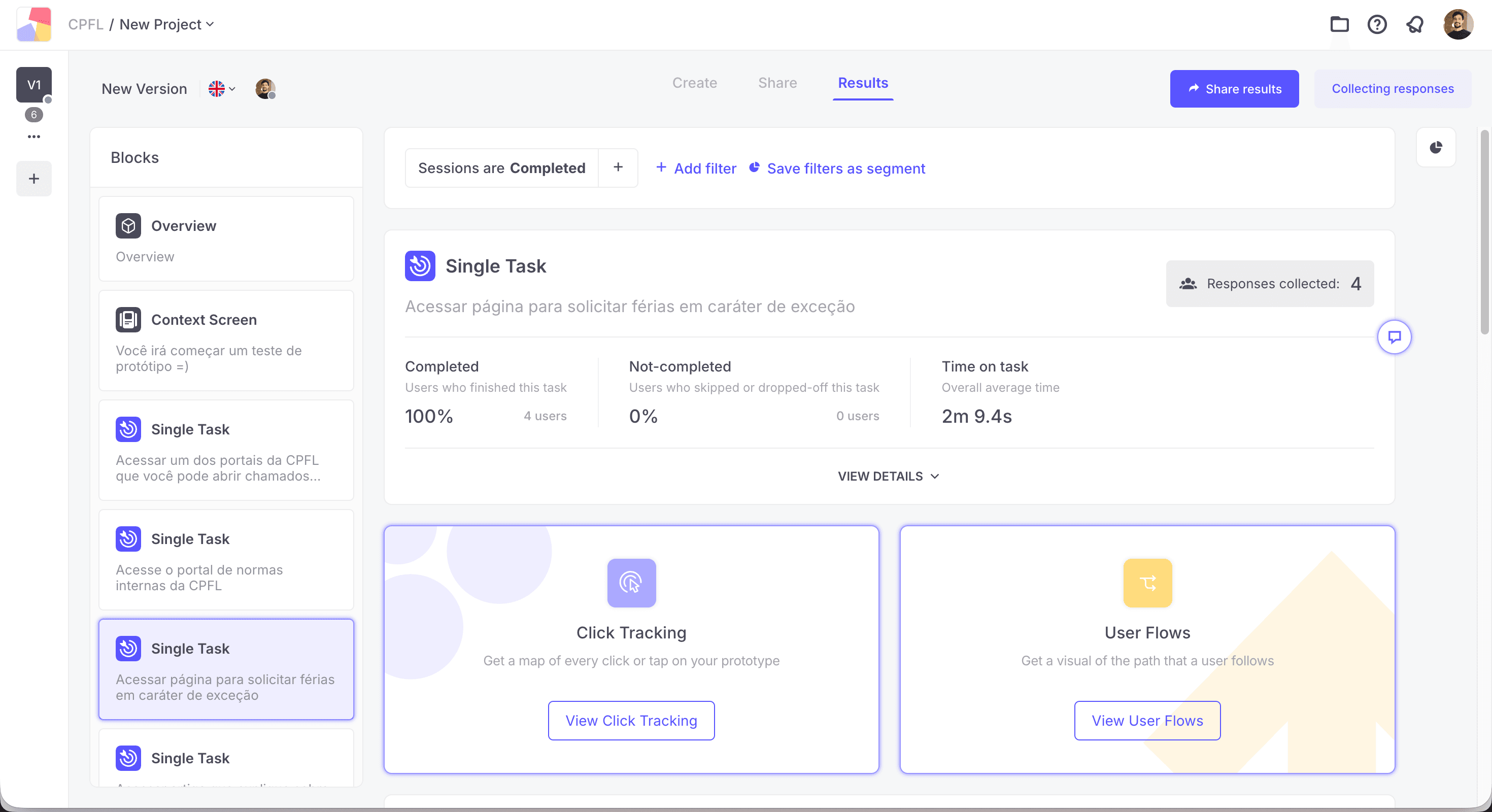Select the Context Screen block
The image size is (1492, 812).
(x=226, y=341)
